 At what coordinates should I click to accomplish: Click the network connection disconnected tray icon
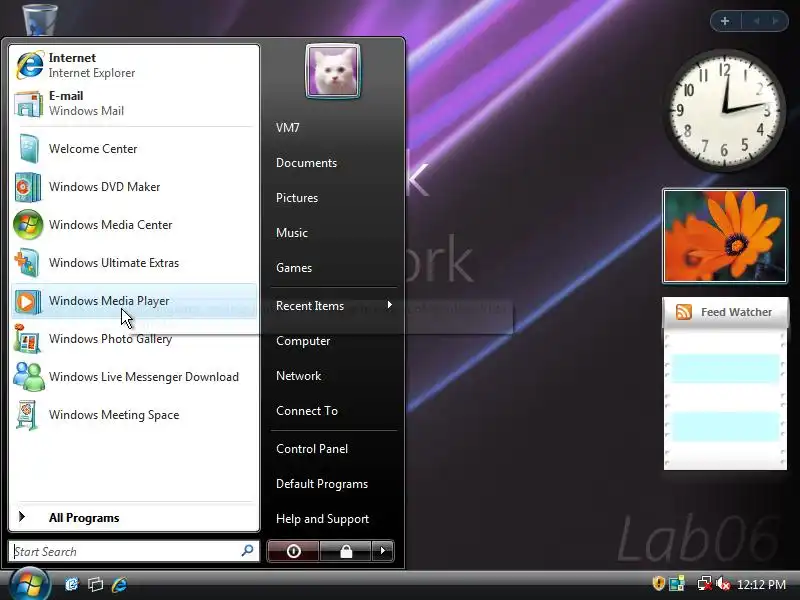705,583
